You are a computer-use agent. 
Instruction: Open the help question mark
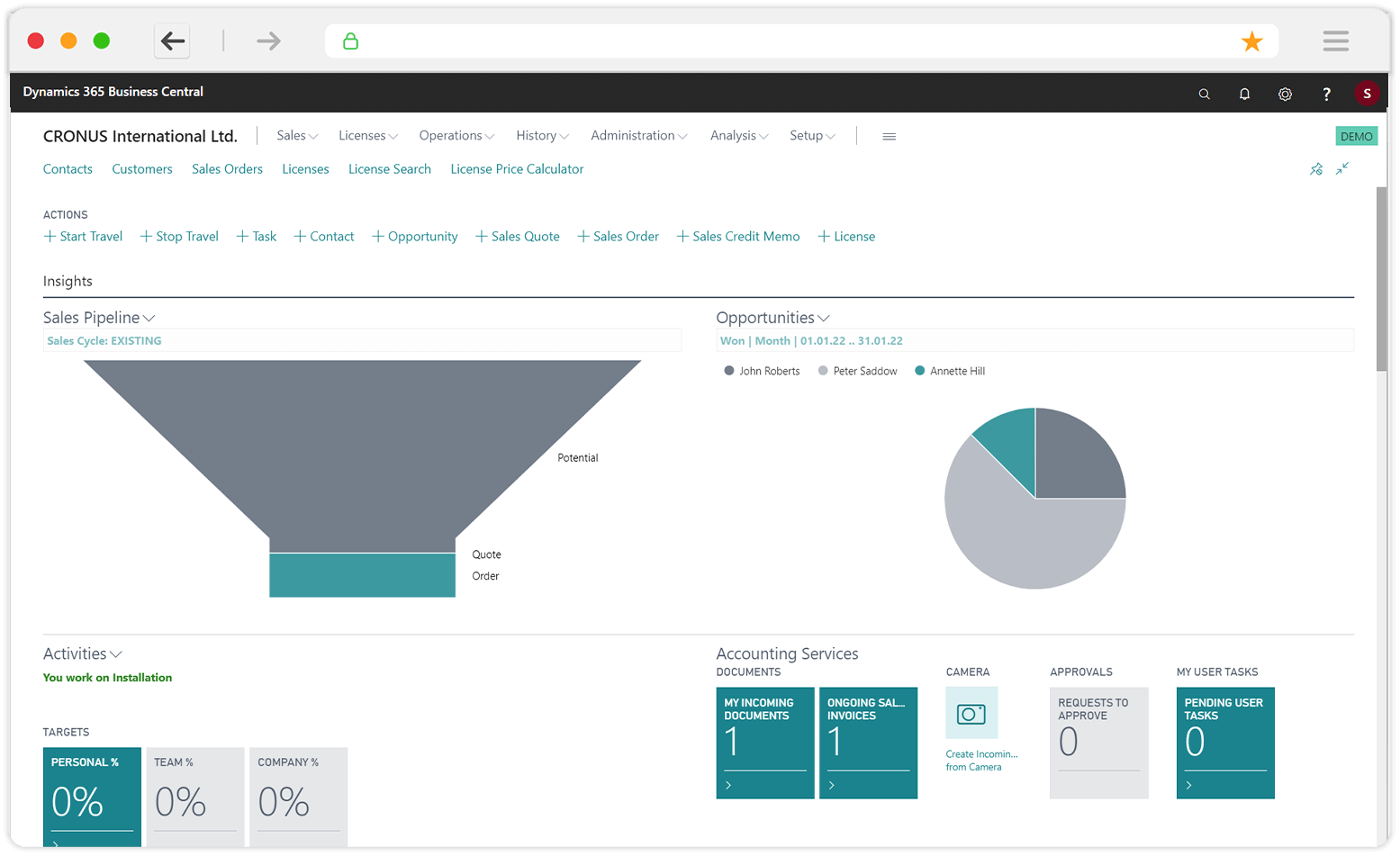1326,94
